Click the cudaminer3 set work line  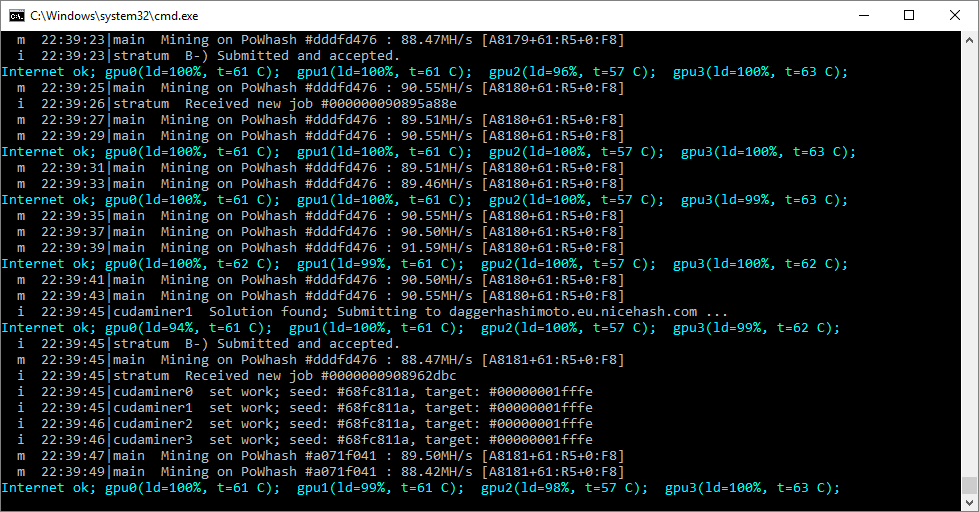coord(305,440)
